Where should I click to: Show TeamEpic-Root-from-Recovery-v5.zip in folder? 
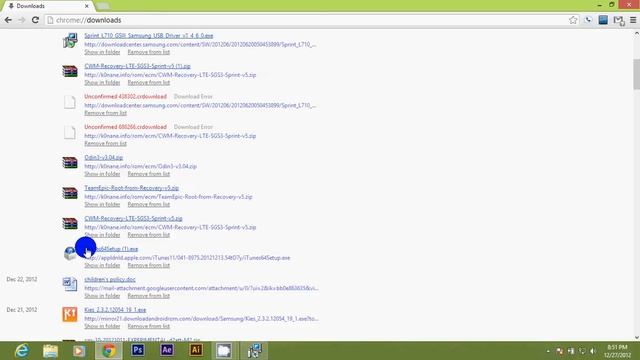[102, 204]
